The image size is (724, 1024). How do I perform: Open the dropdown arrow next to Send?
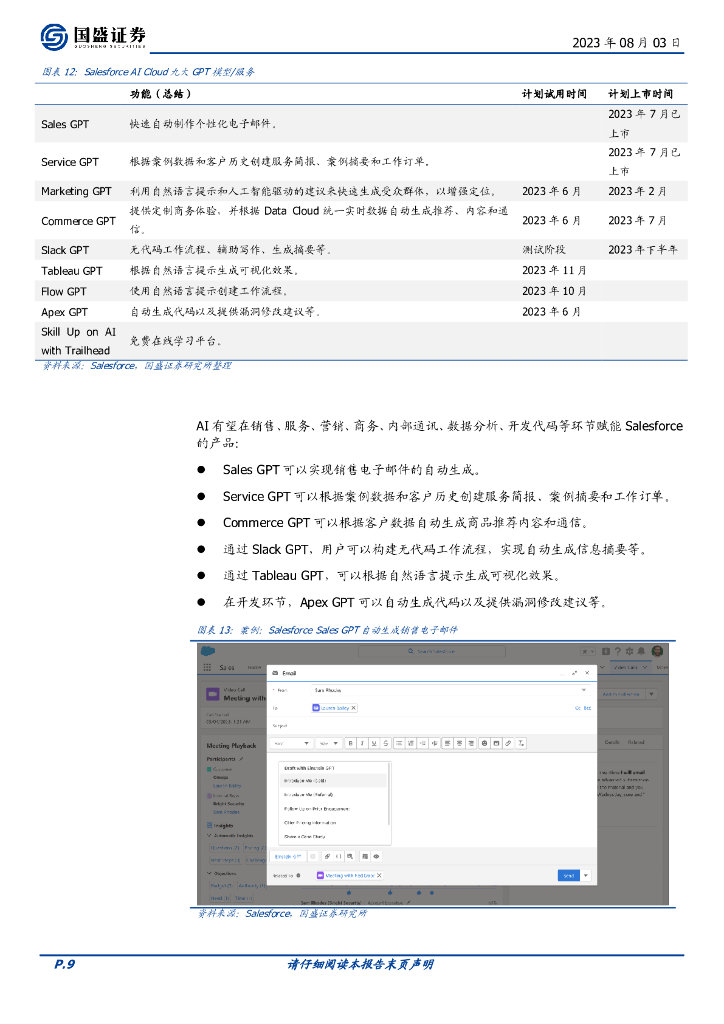pos(586,875)
